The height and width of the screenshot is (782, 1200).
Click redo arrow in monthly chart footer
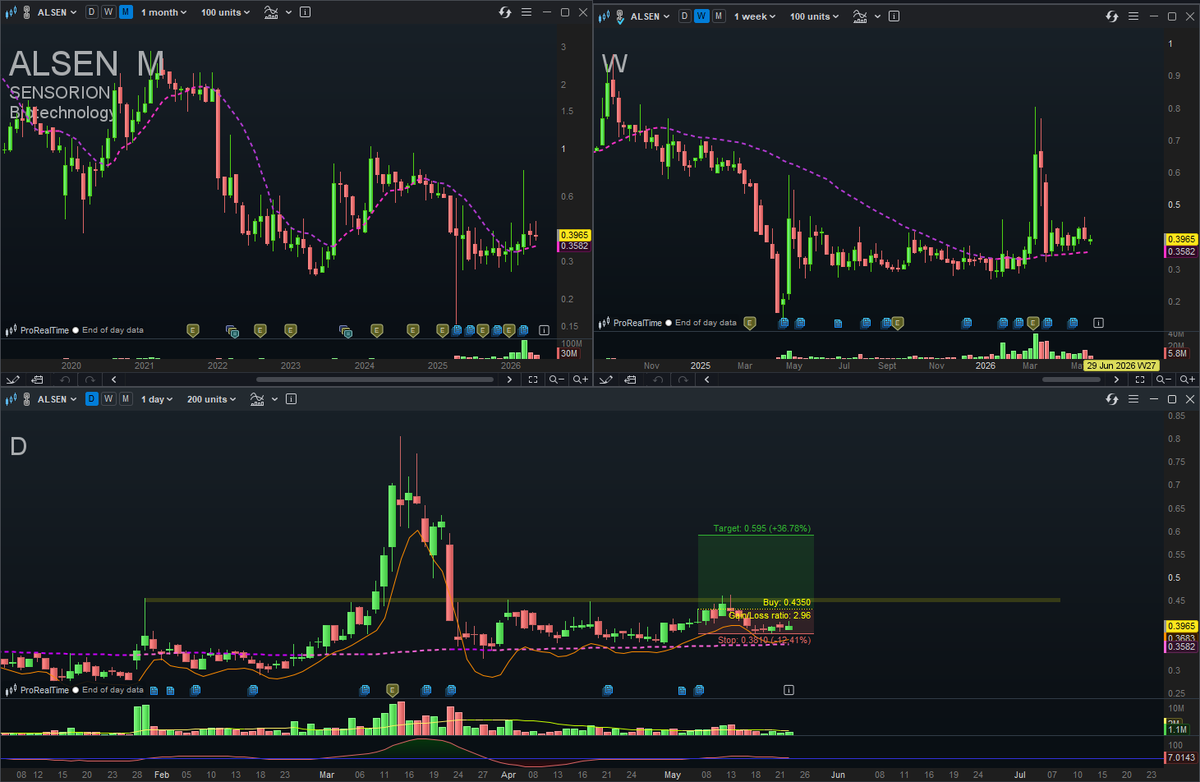(89, 379)
